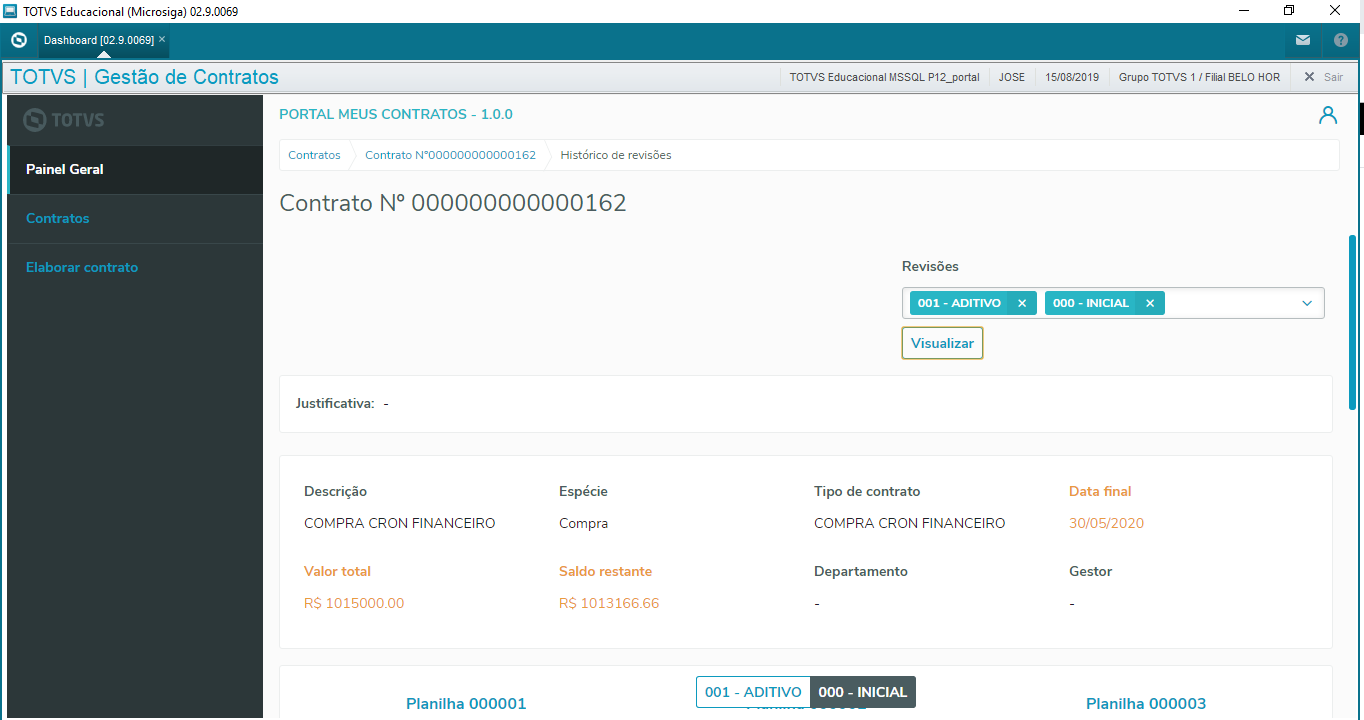Remove the 001 - ADITIVO revision tag
This screenshot has width=1364, height=720.
click(x=1021, y=303)
